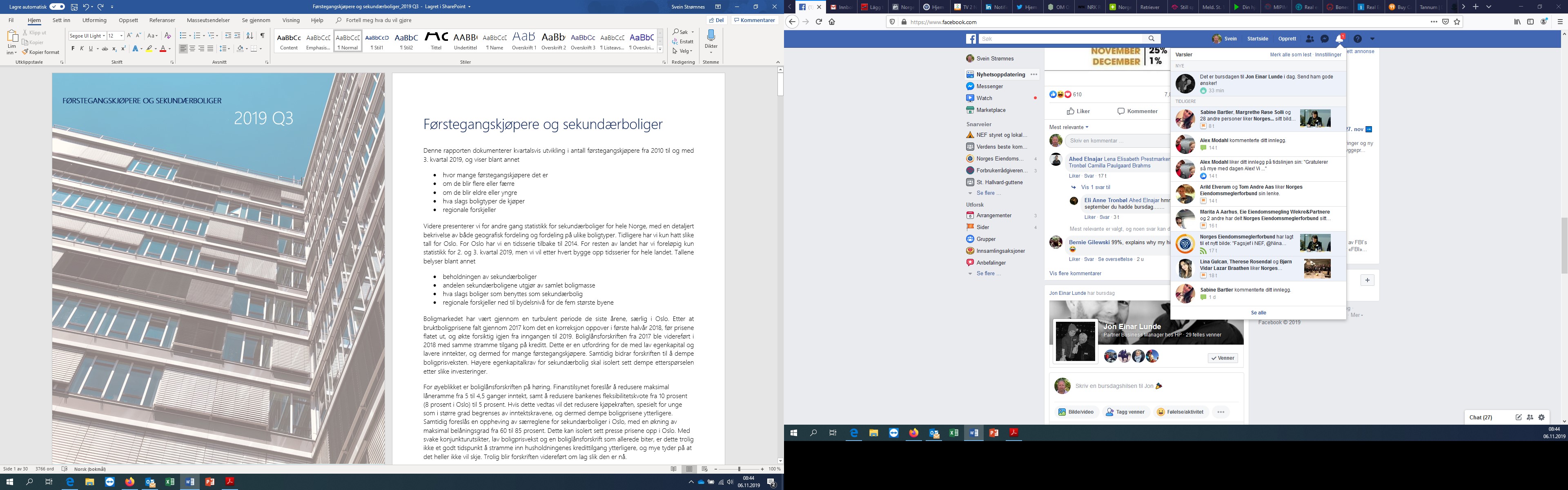Open the Velg select dropdown
Viewport: 1568px width, 490px height.
pyautogui.click(x=683, y=51)
